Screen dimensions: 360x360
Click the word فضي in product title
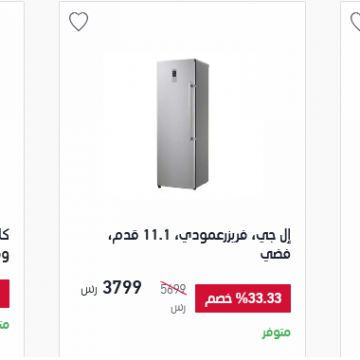[275, 254]
